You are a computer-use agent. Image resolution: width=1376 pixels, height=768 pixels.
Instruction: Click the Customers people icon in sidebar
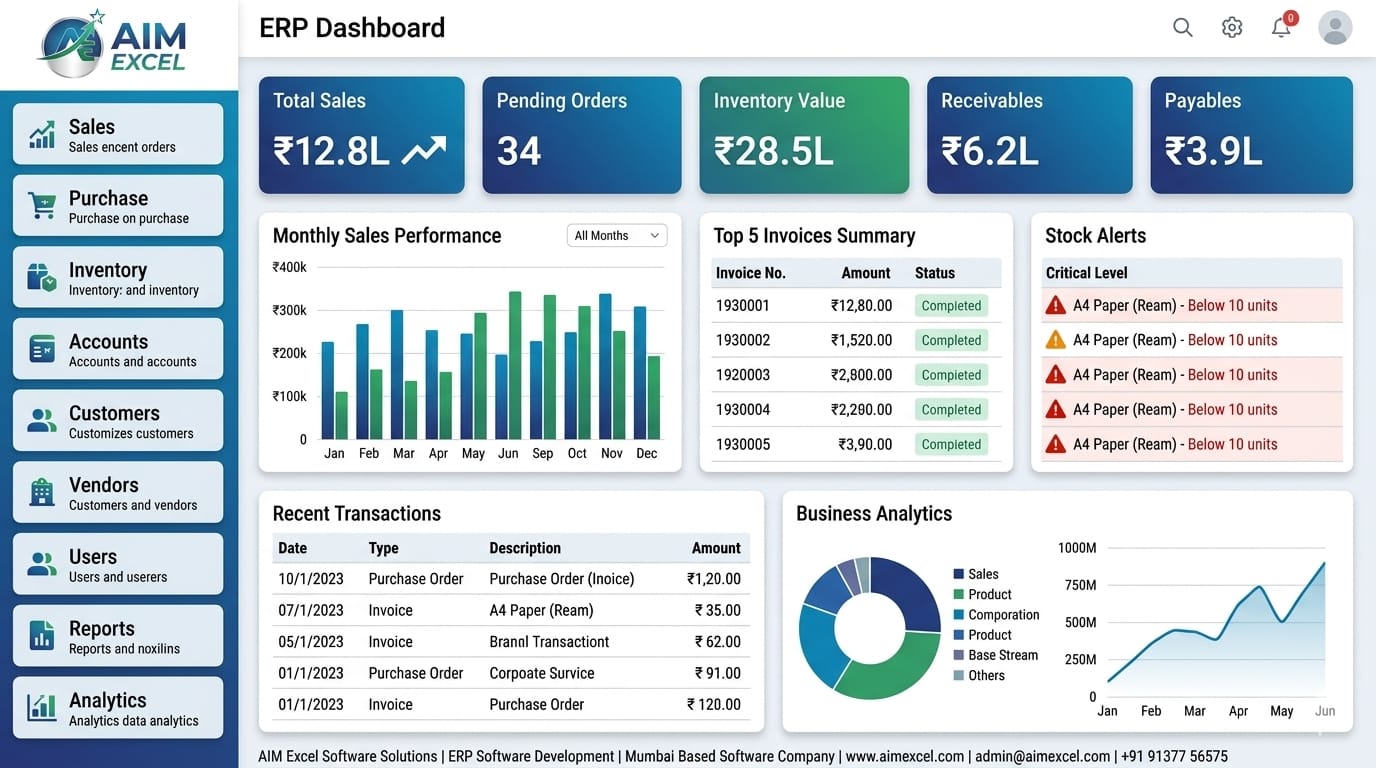(42, 421)
